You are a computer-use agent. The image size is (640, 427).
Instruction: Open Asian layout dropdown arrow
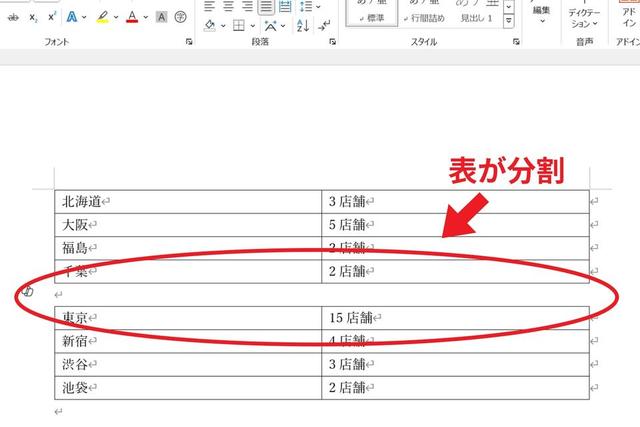pyautogui.click(x=283, y=26)
